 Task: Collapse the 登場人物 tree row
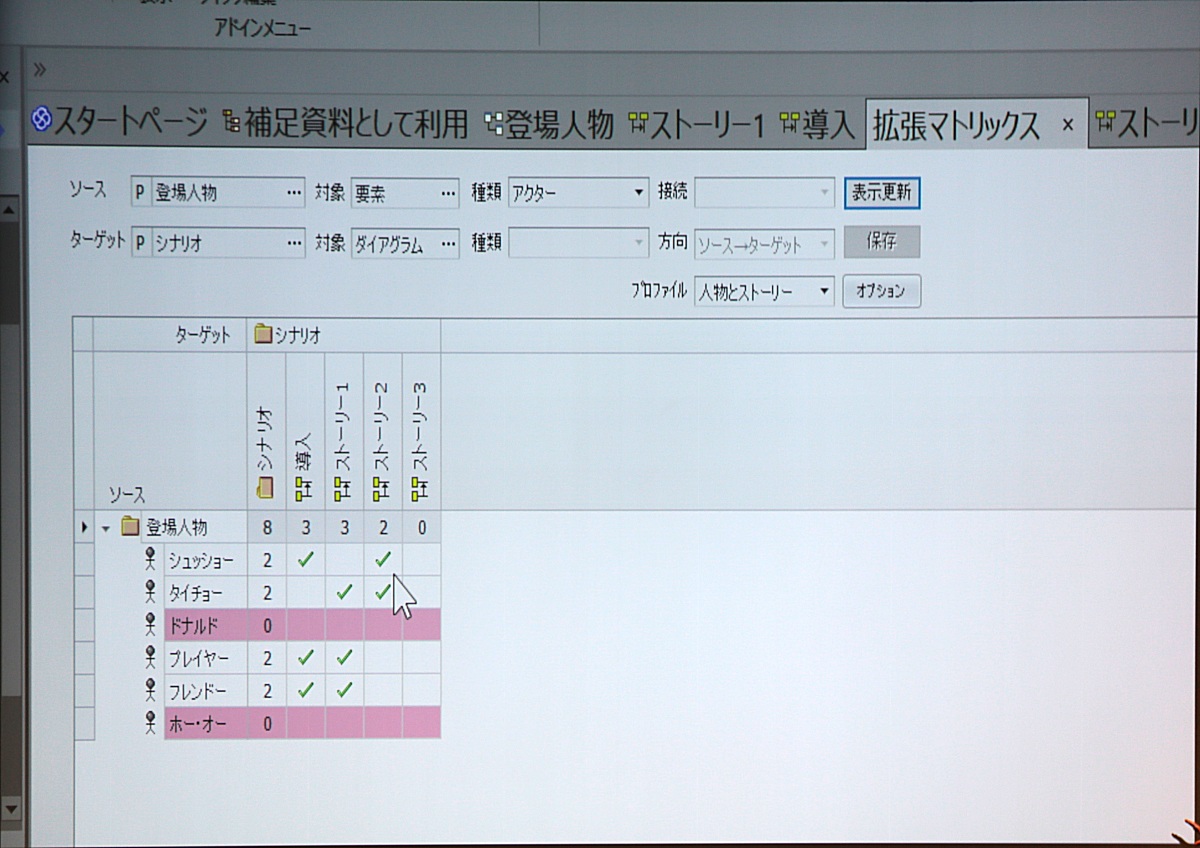point(105,527)
